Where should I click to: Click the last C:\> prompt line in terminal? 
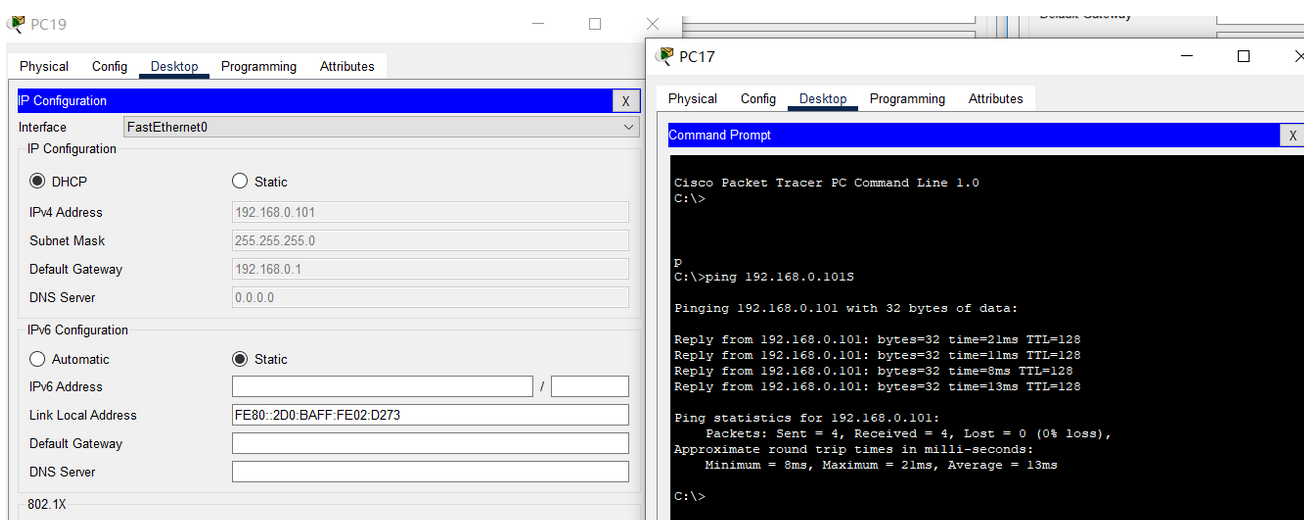[x=690, y=496]
